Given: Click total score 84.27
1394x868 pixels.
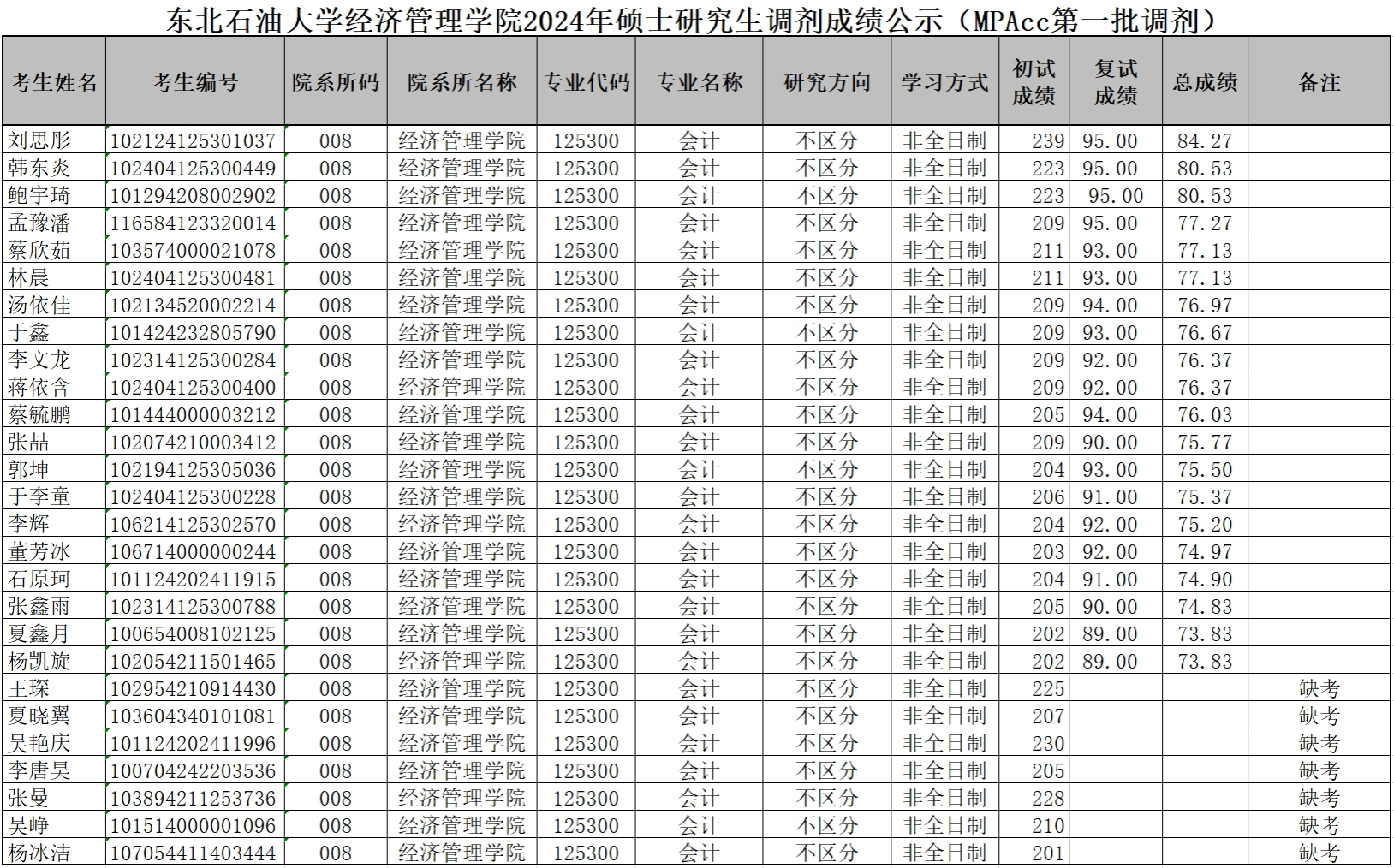Looking at the screenshot, I should [1204, 141].
